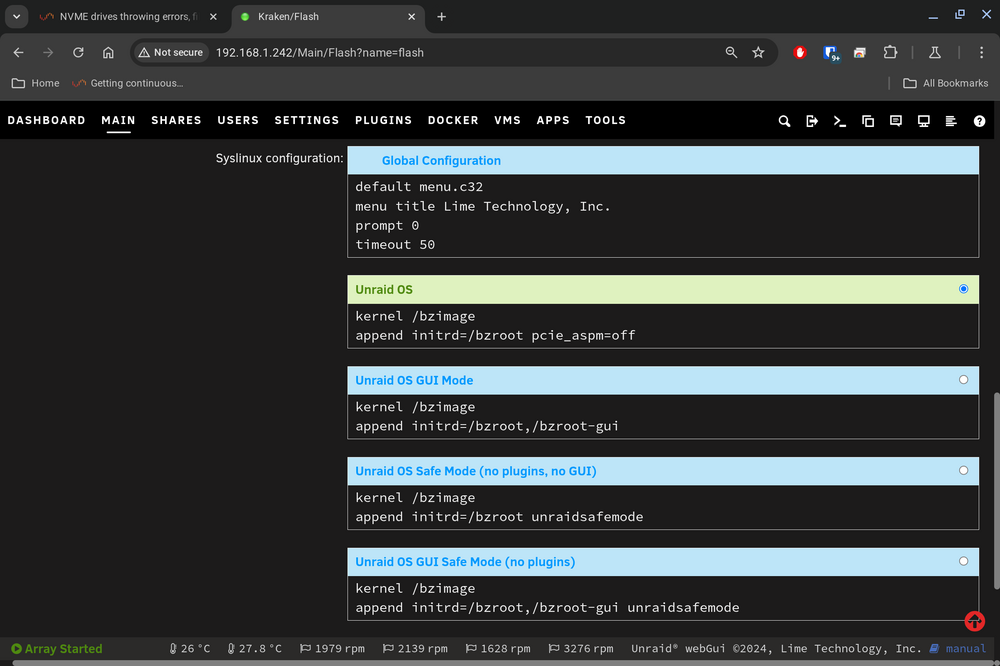Image resolution: width=1000 pixels, height=666 pixels.
Task: Open the Unraid search icon
Action: [784, 121]
